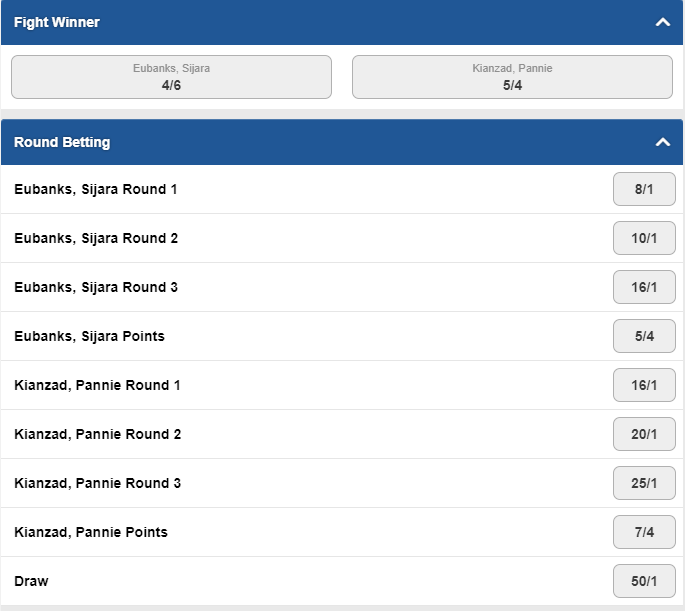Click the 'Eubanks, Sijara Points' label

click(x=90, y=336)
